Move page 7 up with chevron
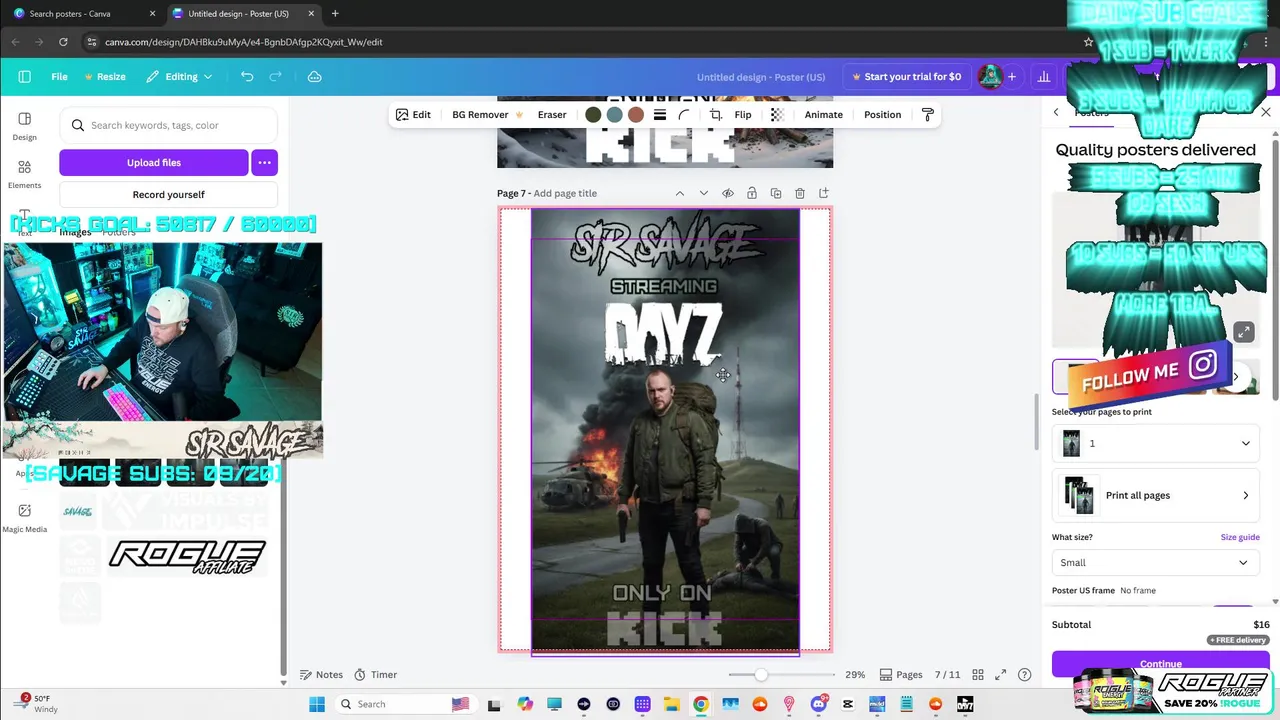The height and width of the screenshot is (720, 1280). pos(680,193)
